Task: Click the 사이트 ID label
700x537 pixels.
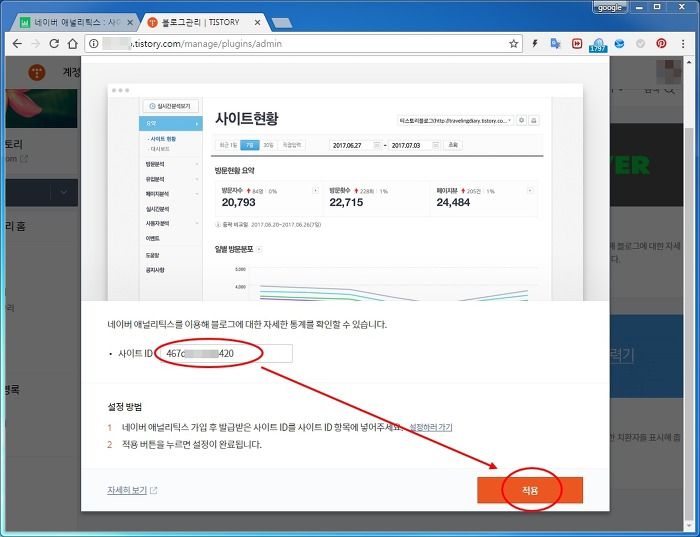Action: click(x=136, y=354)
